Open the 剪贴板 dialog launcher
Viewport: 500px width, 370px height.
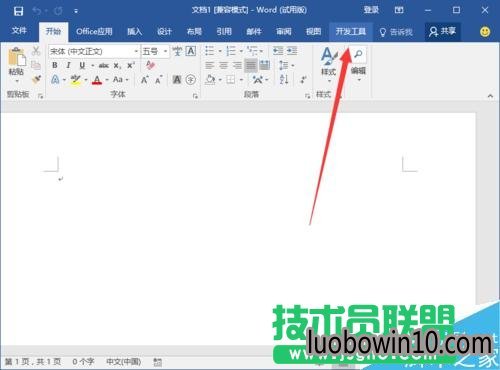[41, 96]
